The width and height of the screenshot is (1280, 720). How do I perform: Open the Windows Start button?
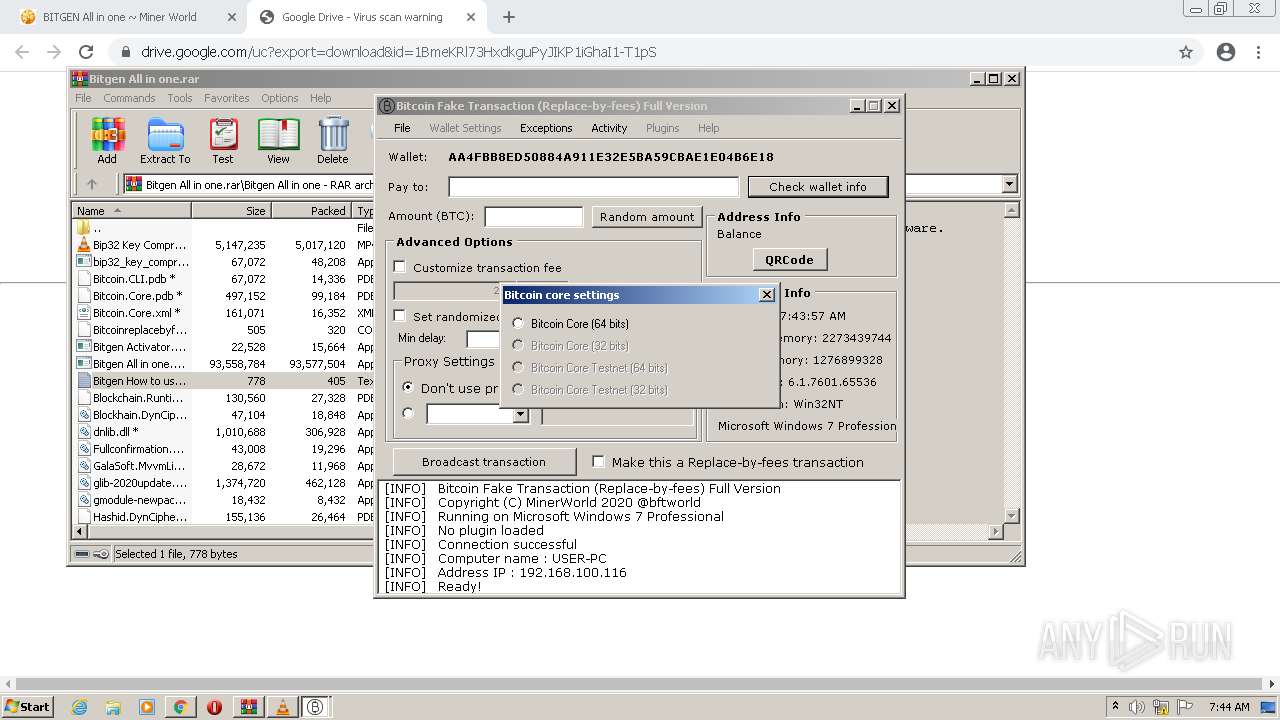(x=28, y=707)
